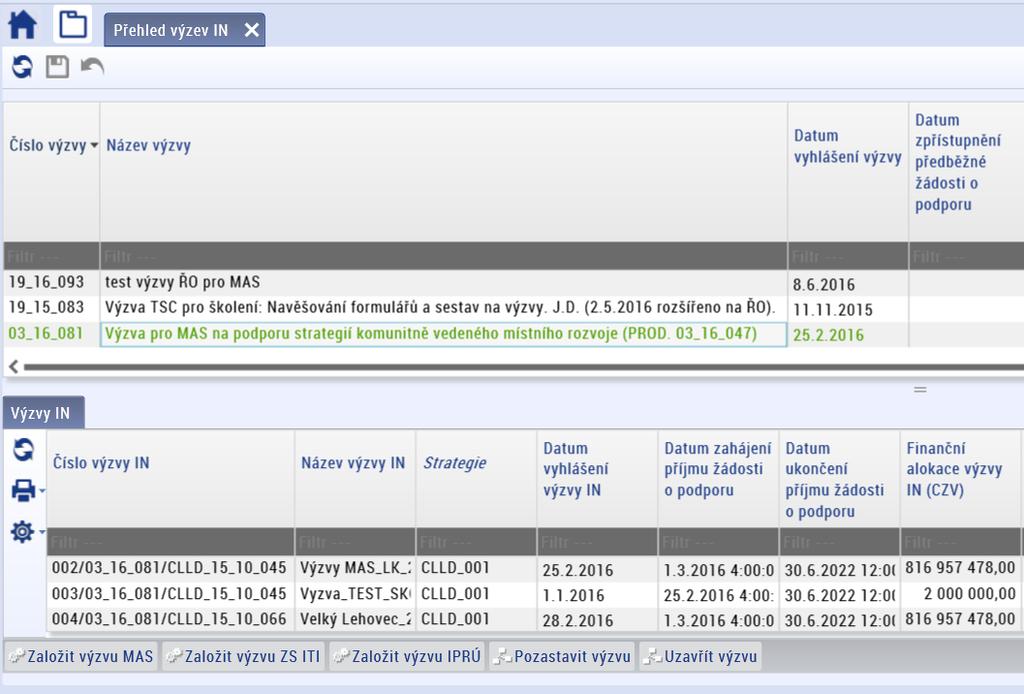Click the upper table horizontal scrollbar
The image size is (1024, 694).
pos(524,368)
